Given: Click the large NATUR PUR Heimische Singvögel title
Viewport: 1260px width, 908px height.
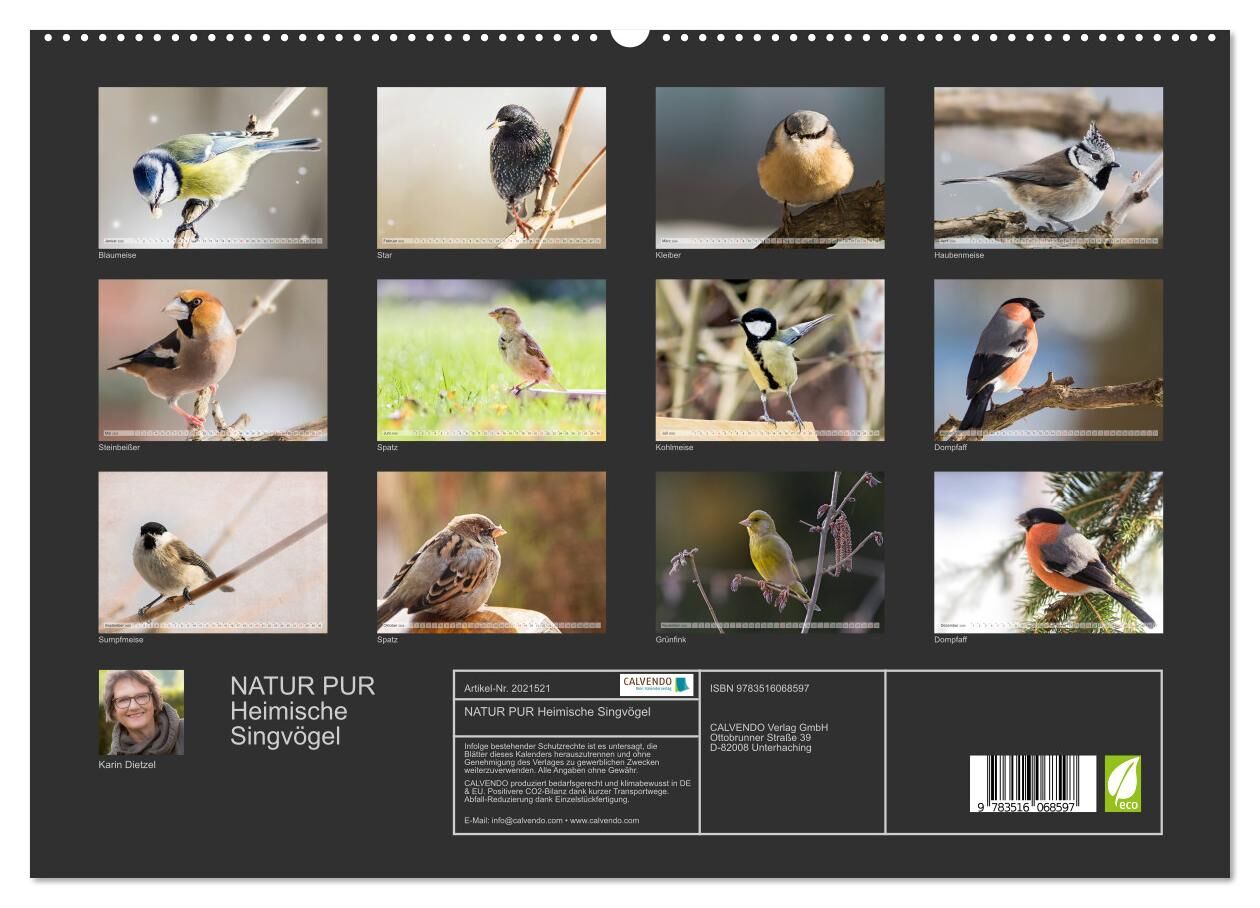Looking at the screenshot, I should pos(302,711).
